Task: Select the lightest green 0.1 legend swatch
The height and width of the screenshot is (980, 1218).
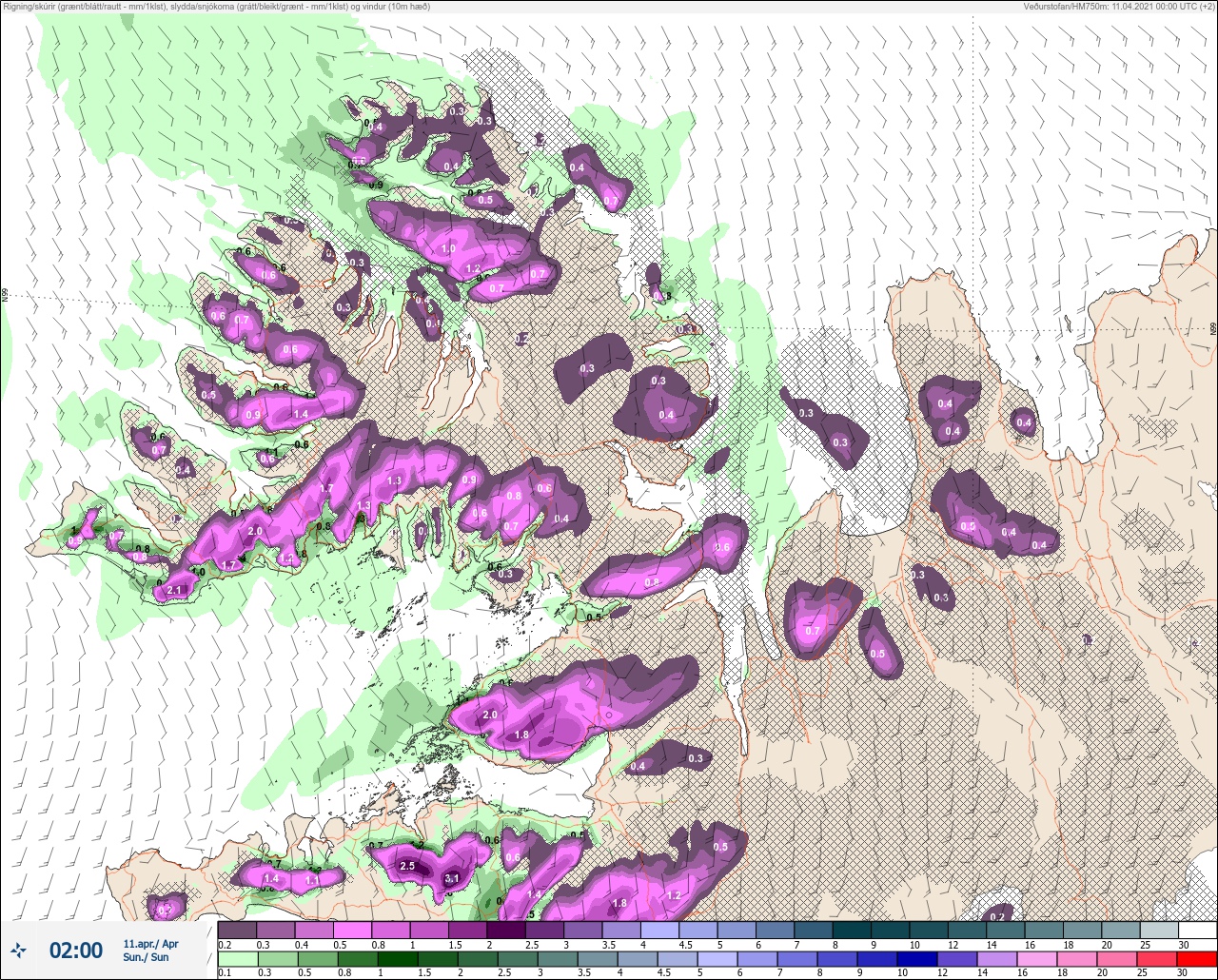Action: [237, 958]
